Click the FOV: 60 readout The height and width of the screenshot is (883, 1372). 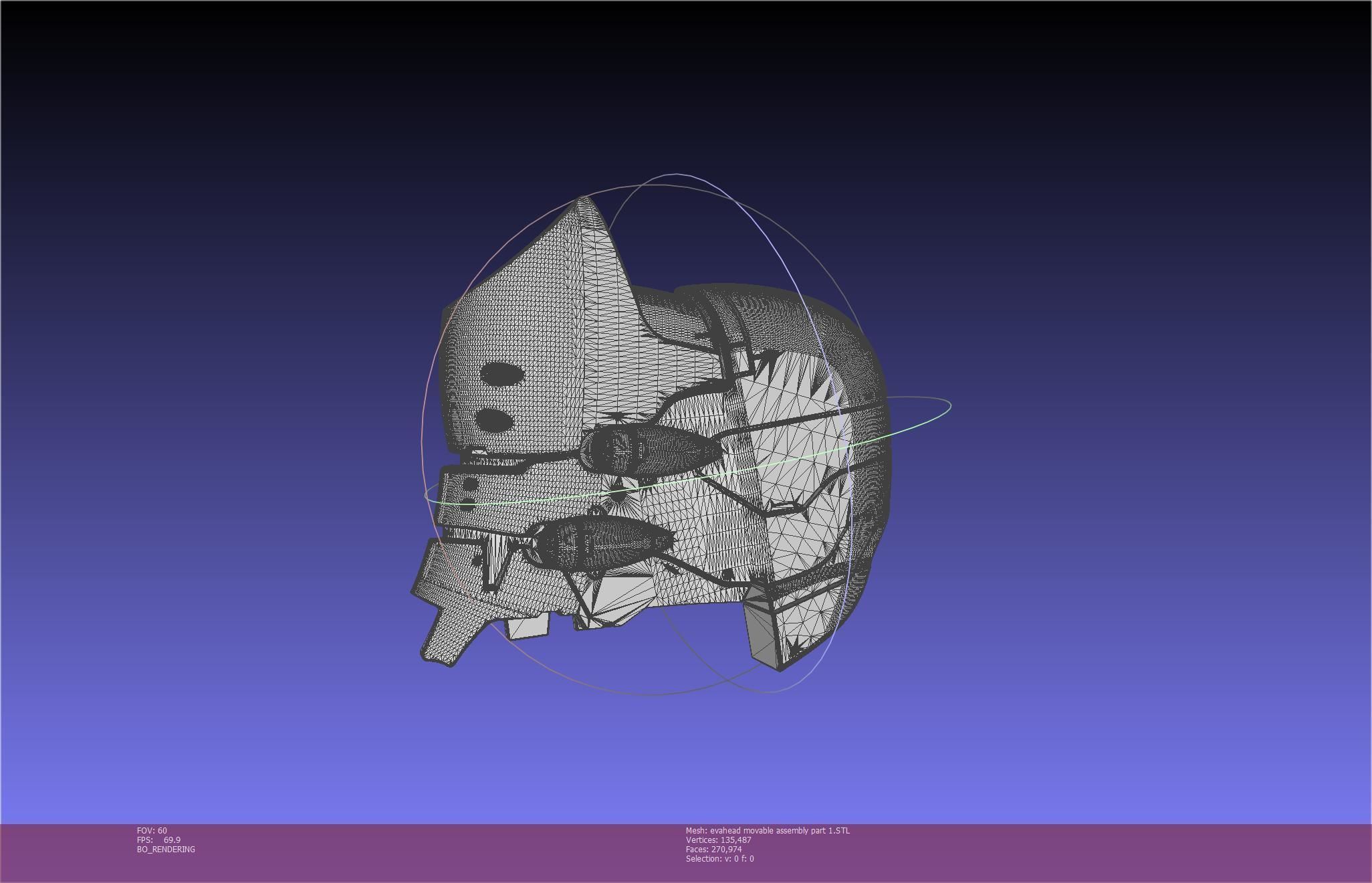pos(152,830)
